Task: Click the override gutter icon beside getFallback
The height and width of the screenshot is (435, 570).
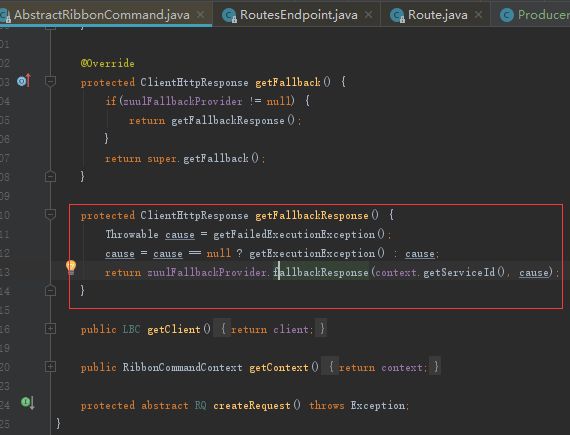Action: tap(24, 81)
